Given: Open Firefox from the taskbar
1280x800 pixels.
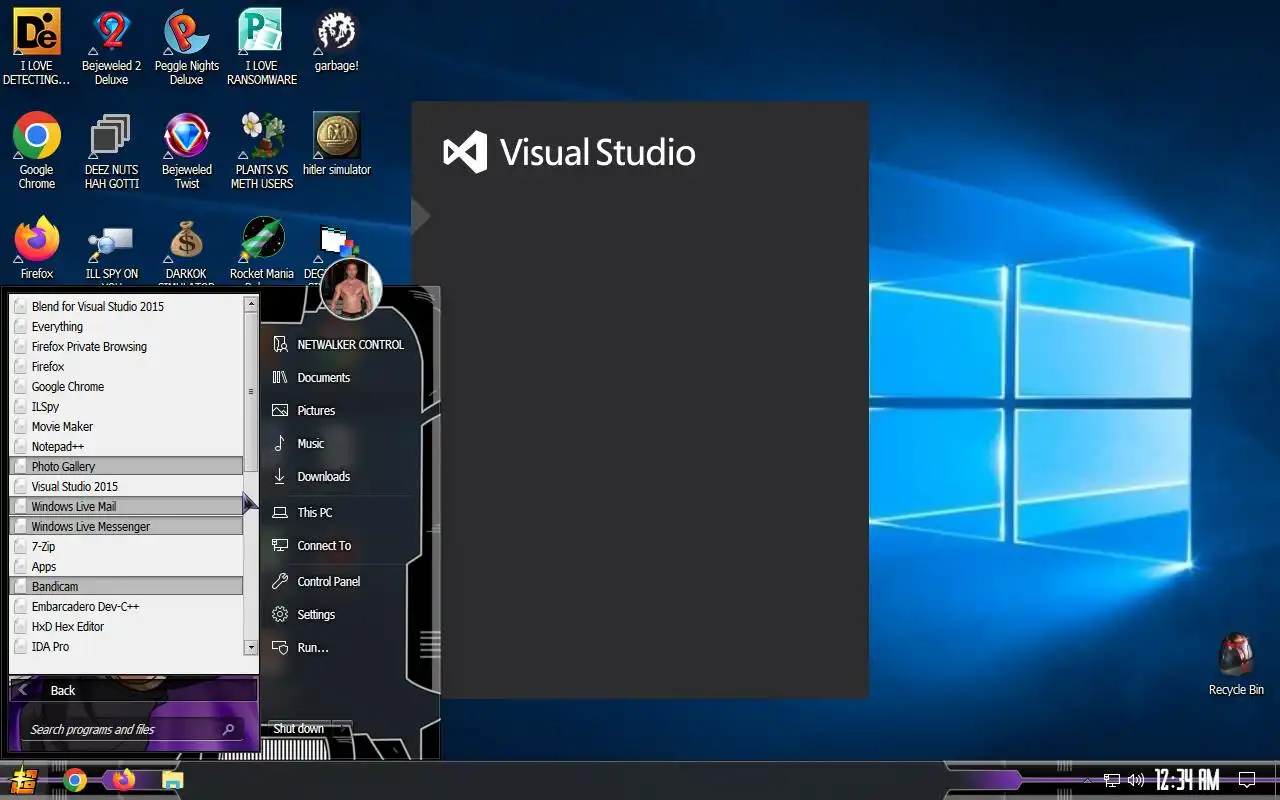Looking at the screenshot, I should 123,780.
